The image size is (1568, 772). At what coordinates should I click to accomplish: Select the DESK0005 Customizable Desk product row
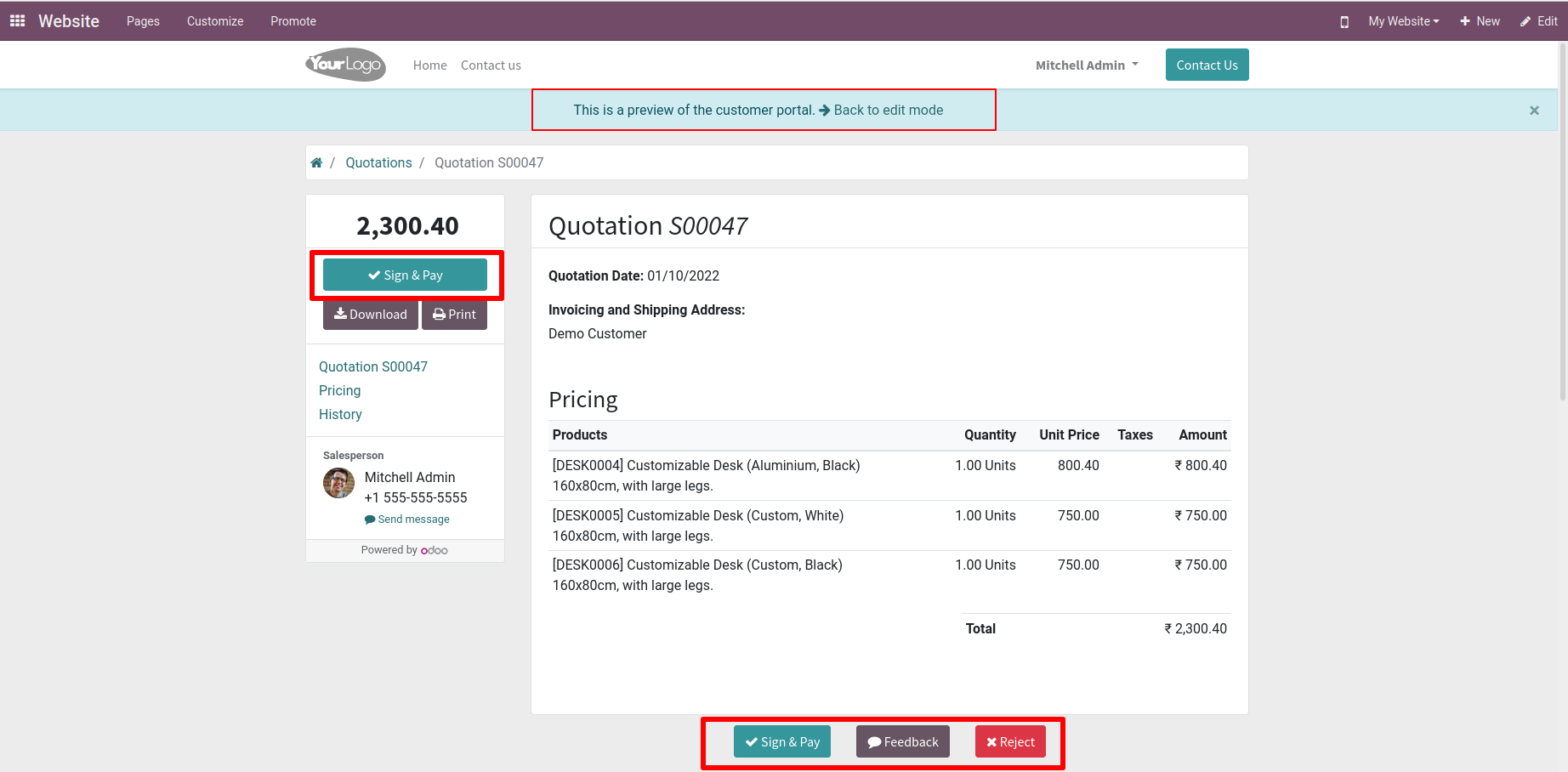point(889,525)
